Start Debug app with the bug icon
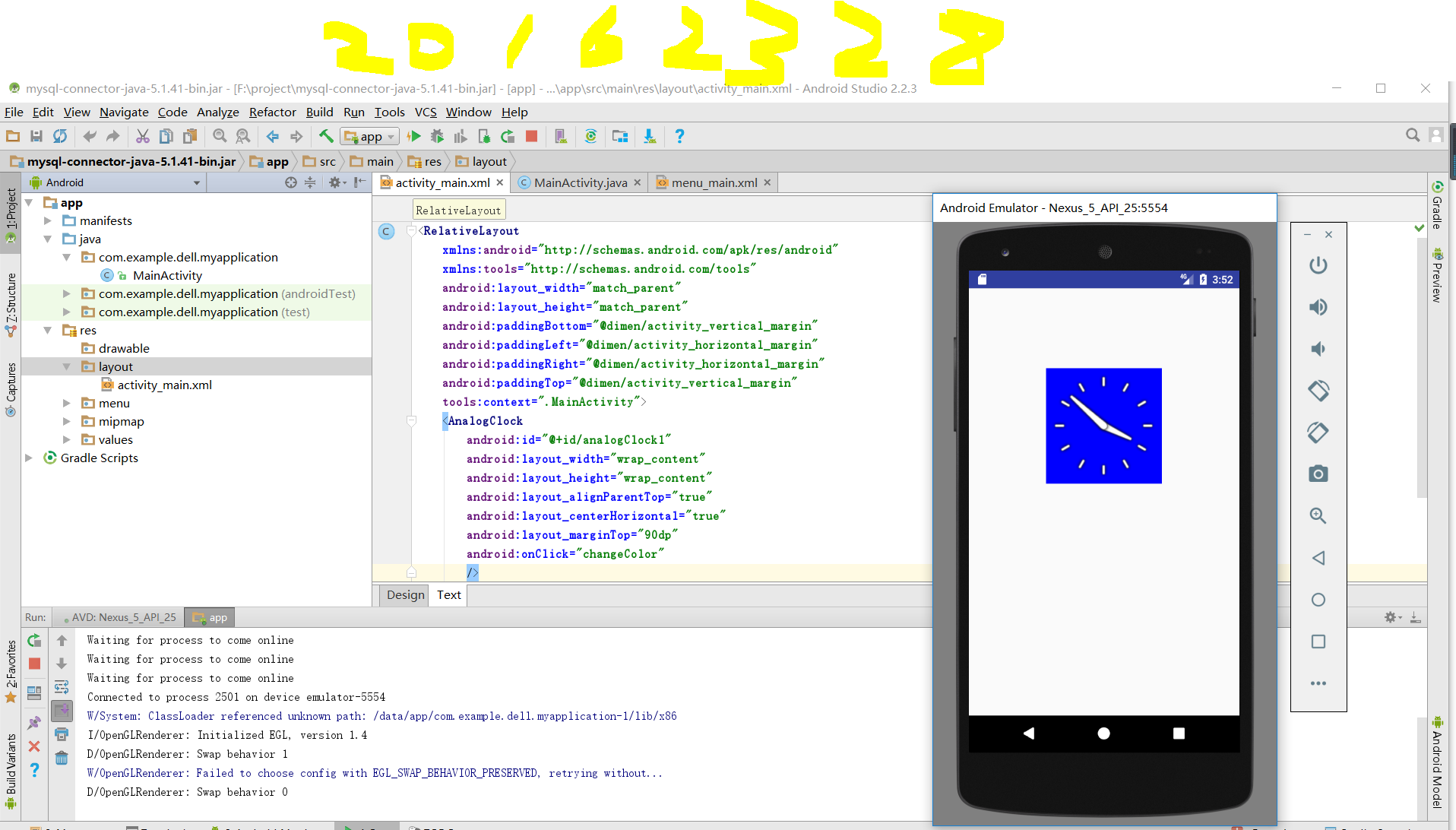The height and width of the screenshot is (830, 1456). pyautogui.click(x=437, y=136)
